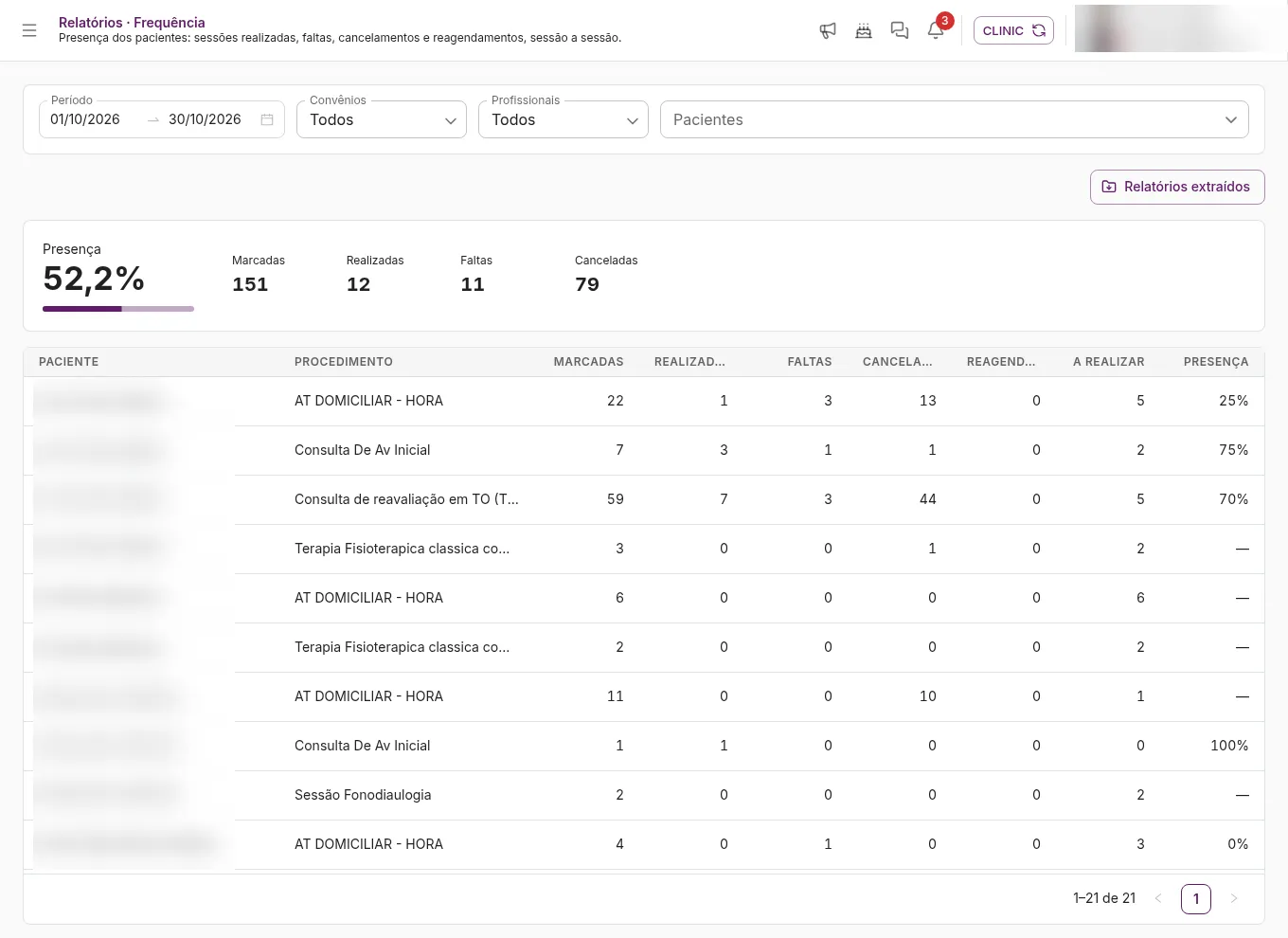Switch clinic with the CLINIC button
This screenshot has width=1288, height=938.
[1013, 30]
